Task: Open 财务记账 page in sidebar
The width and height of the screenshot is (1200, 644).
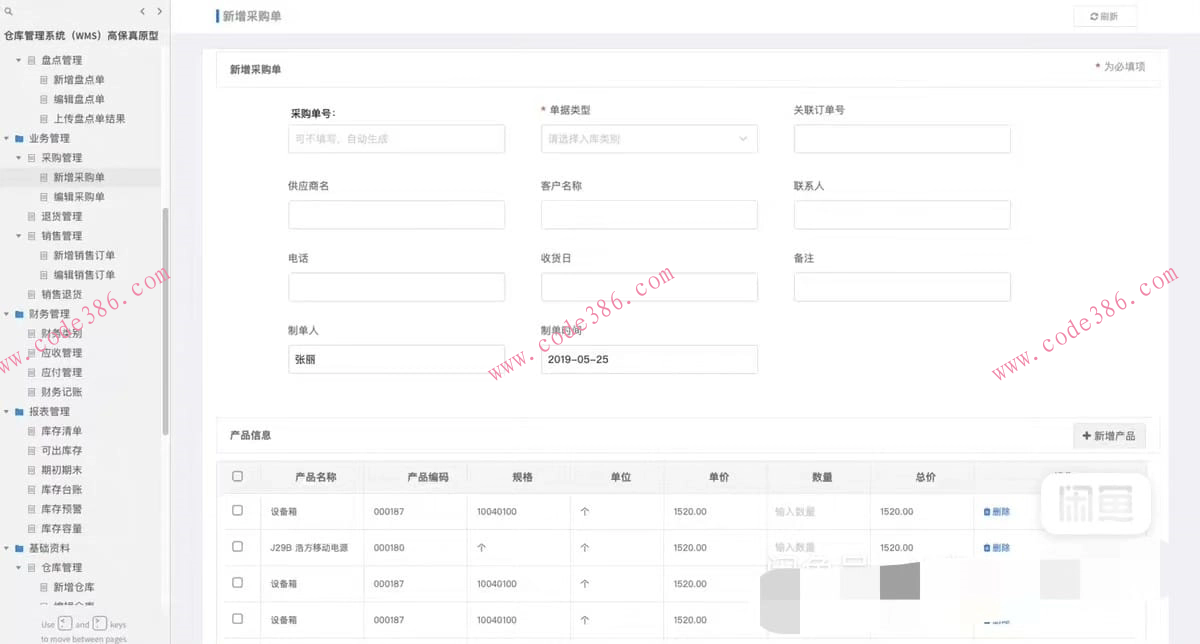Action: [62, 392]
